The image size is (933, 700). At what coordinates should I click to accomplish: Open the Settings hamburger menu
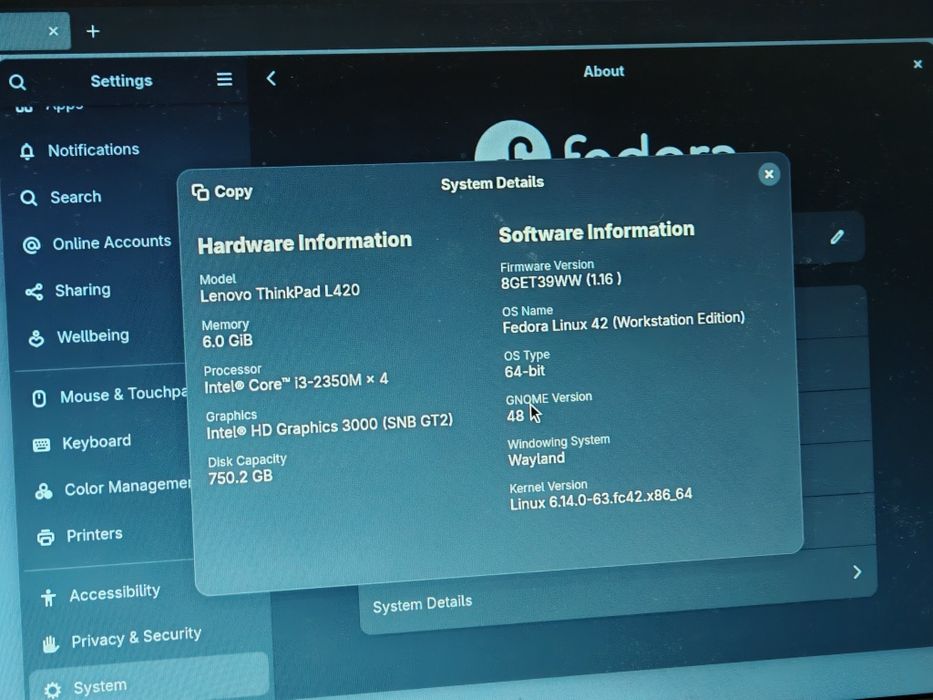224,79
